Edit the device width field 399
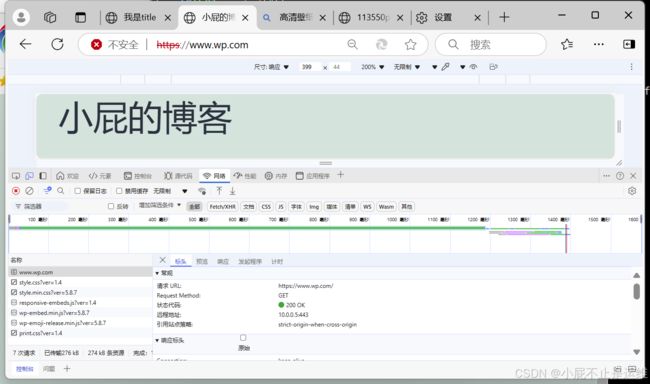The height and width of the screenshot is (384, 650). coord(310,67)
